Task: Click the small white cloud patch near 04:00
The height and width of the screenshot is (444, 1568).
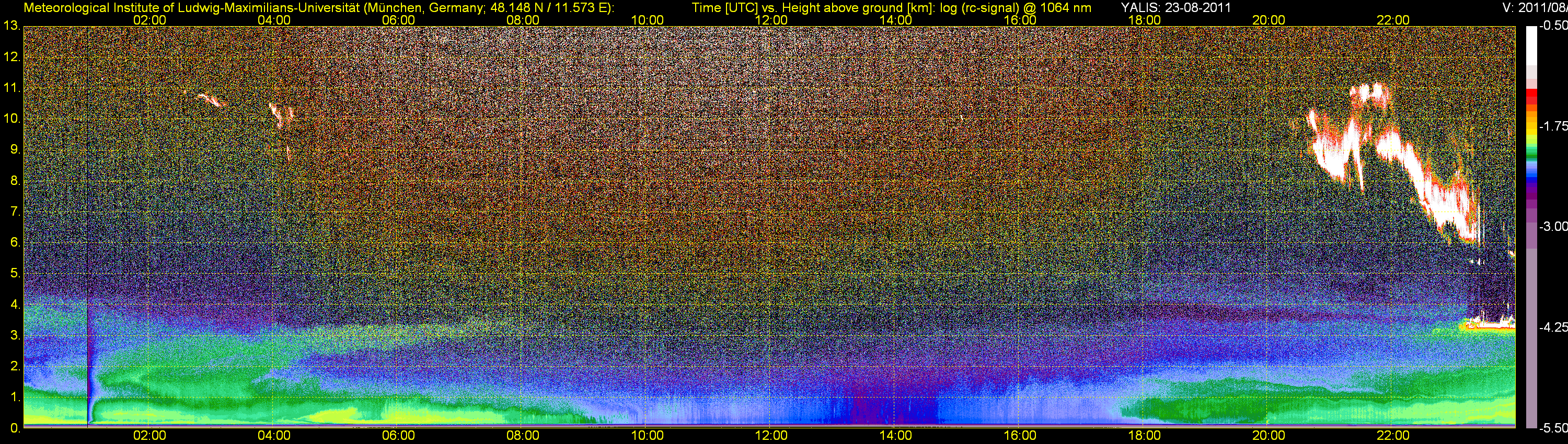Action: [281, 114]
